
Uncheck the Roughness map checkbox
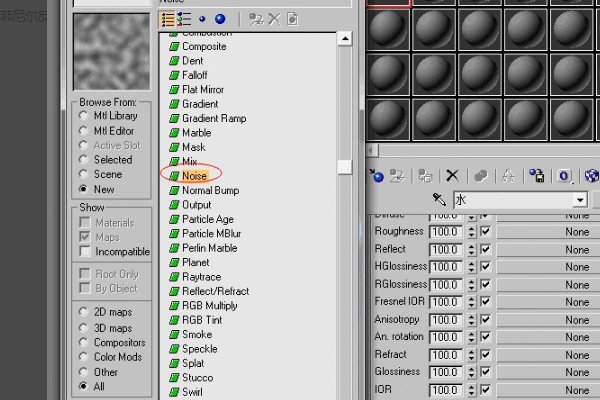486,231
